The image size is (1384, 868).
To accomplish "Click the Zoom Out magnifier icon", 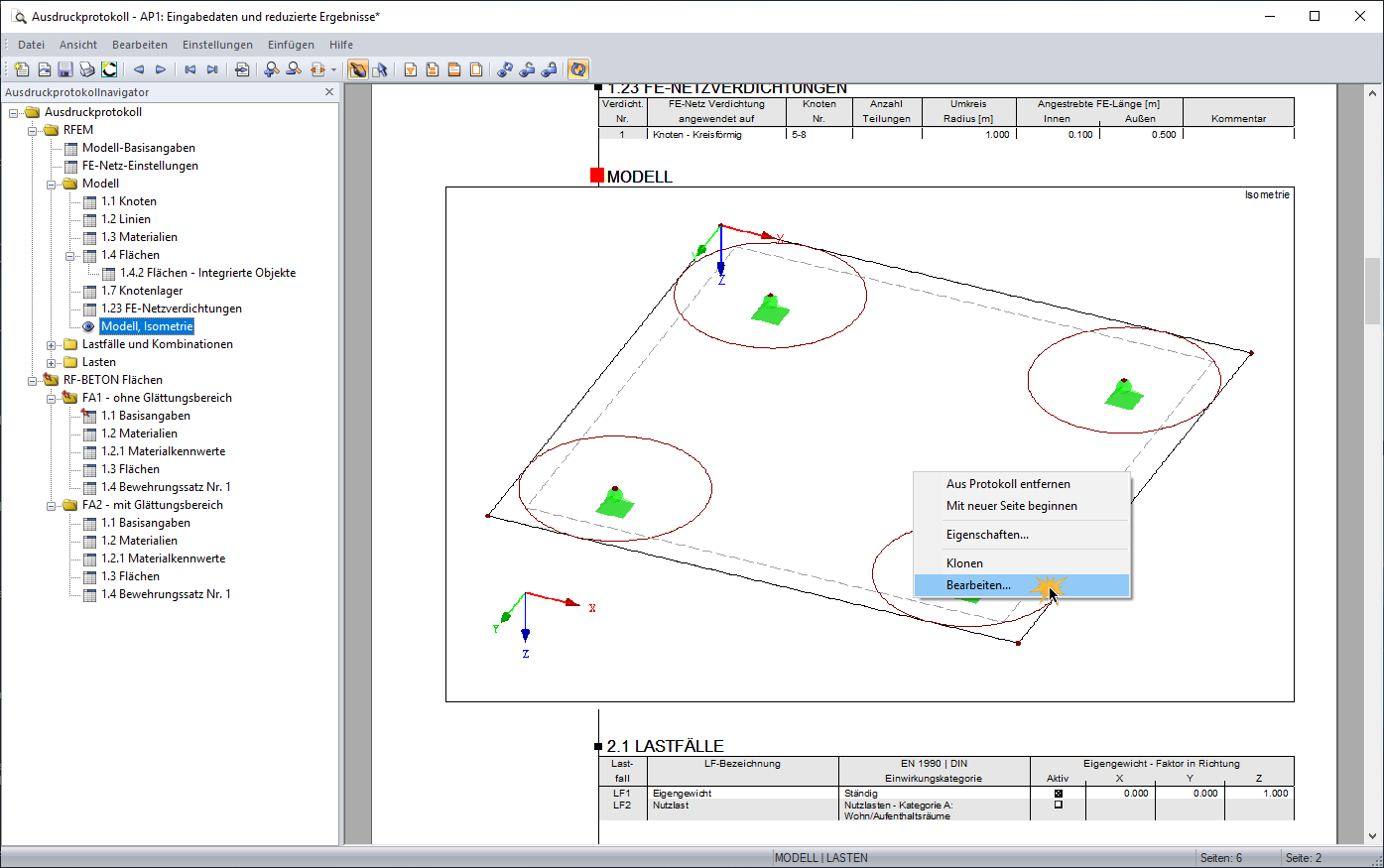I will point(294,69).
